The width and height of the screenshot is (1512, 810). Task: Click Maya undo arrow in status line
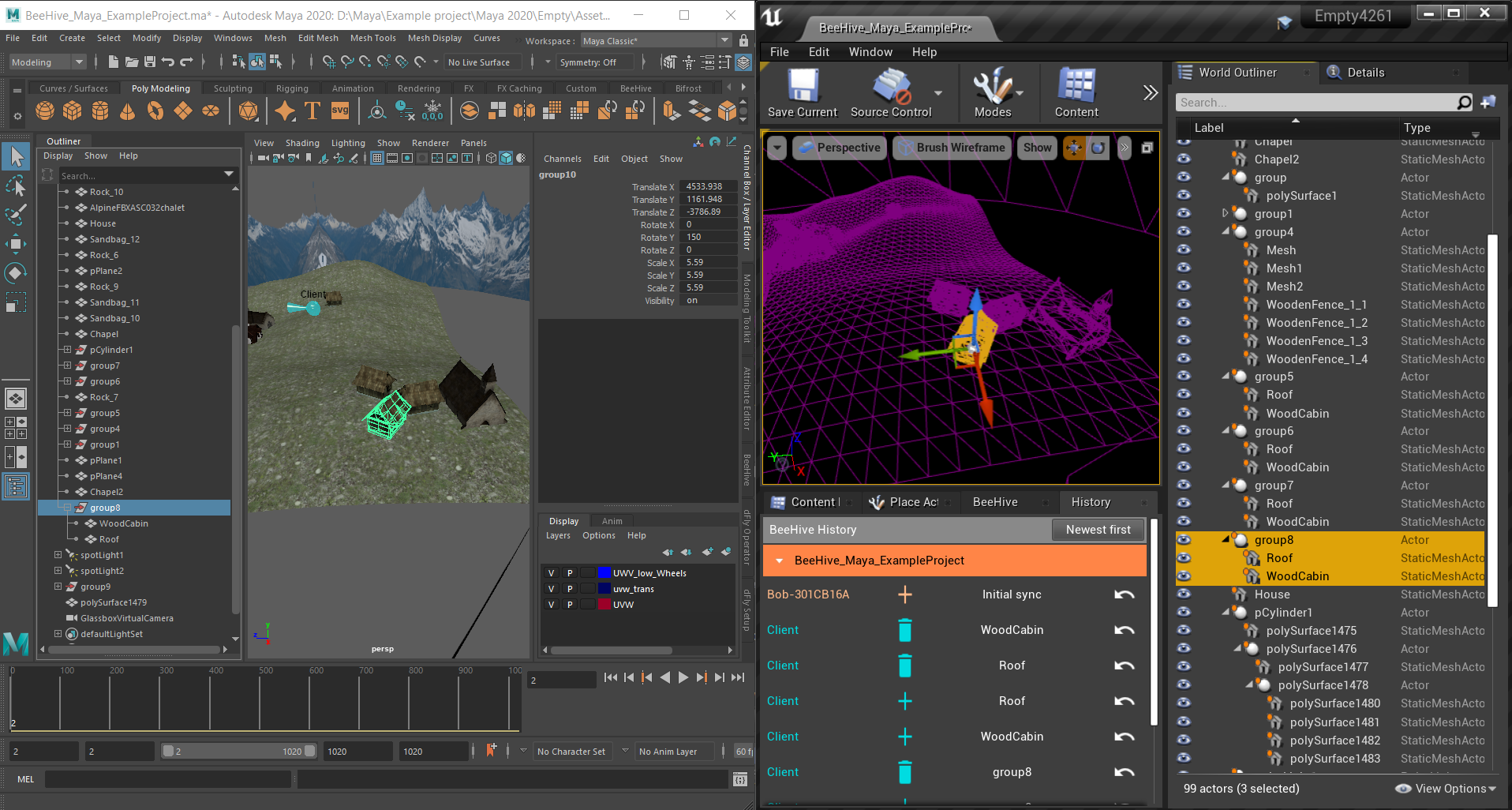[x=168, y=62]
